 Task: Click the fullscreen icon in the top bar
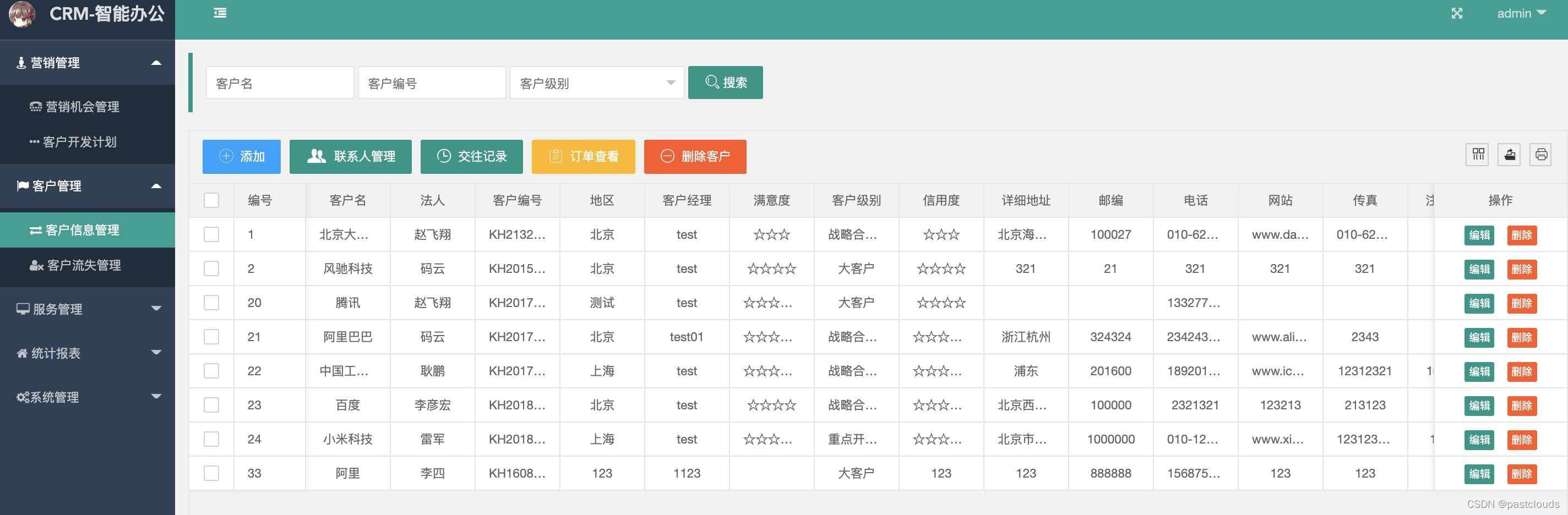coord(1457,13)
